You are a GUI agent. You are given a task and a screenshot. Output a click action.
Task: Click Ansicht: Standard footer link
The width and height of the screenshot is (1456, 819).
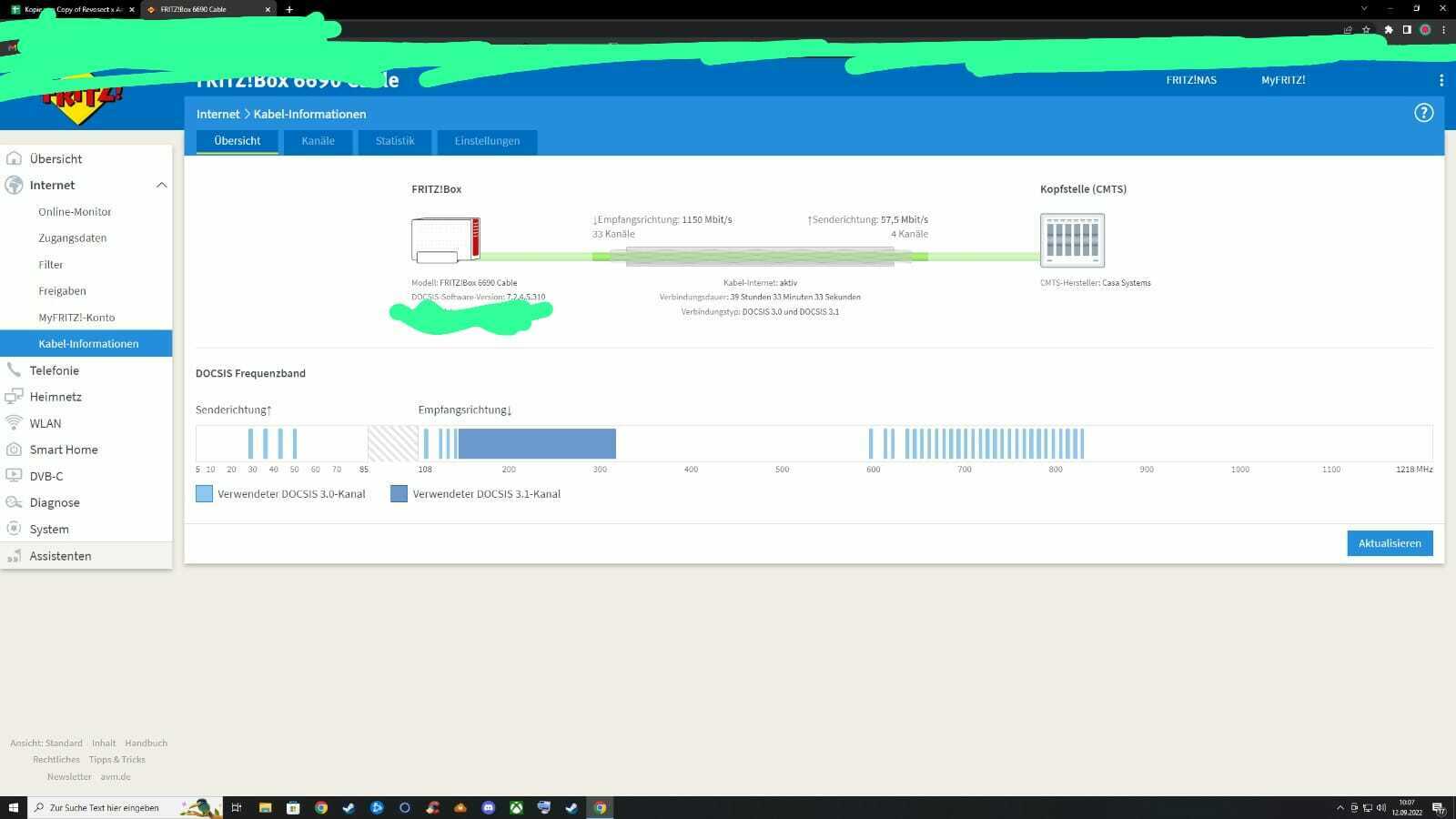pos(46,743)
